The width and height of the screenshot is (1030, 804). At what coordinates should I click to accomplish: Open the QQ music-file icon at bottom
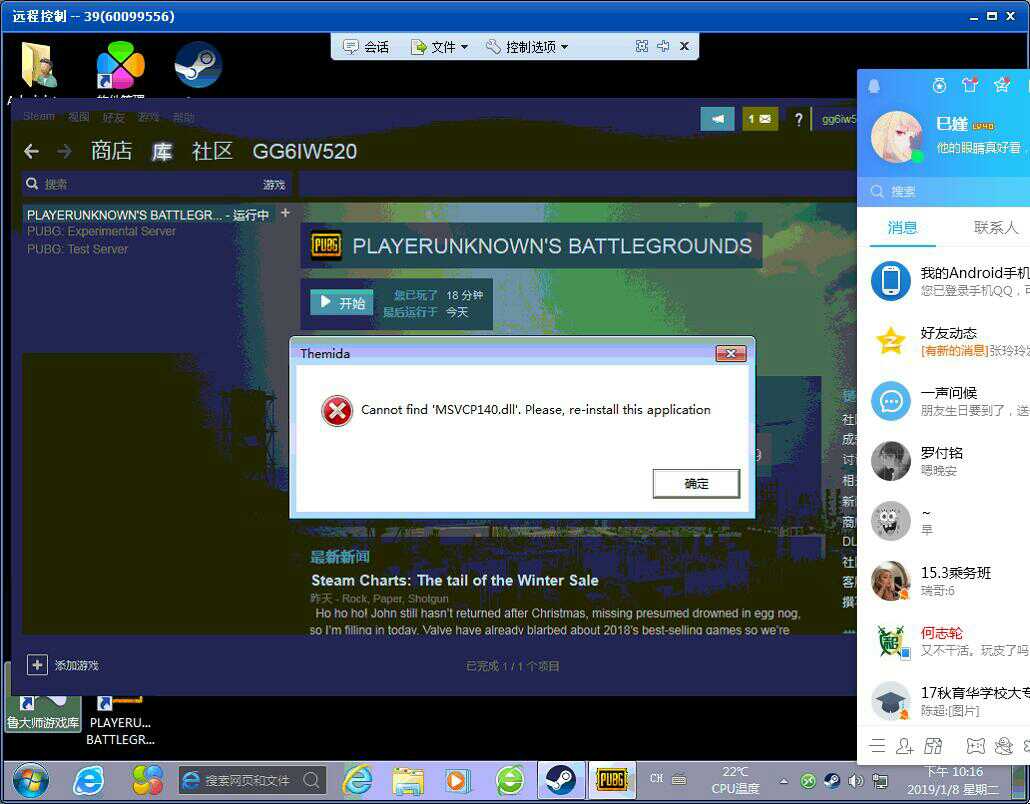(933, 746)
